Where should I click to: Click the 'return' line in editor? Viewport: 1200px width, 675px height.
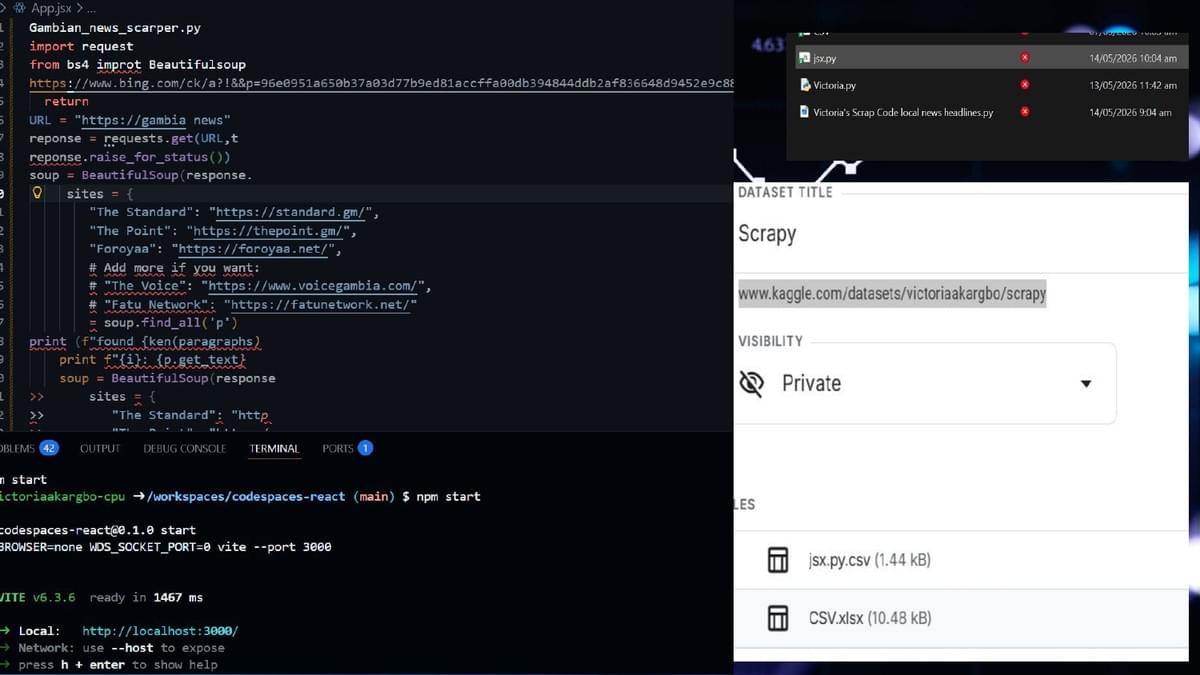pyautogui.click(x=66, y=101)
